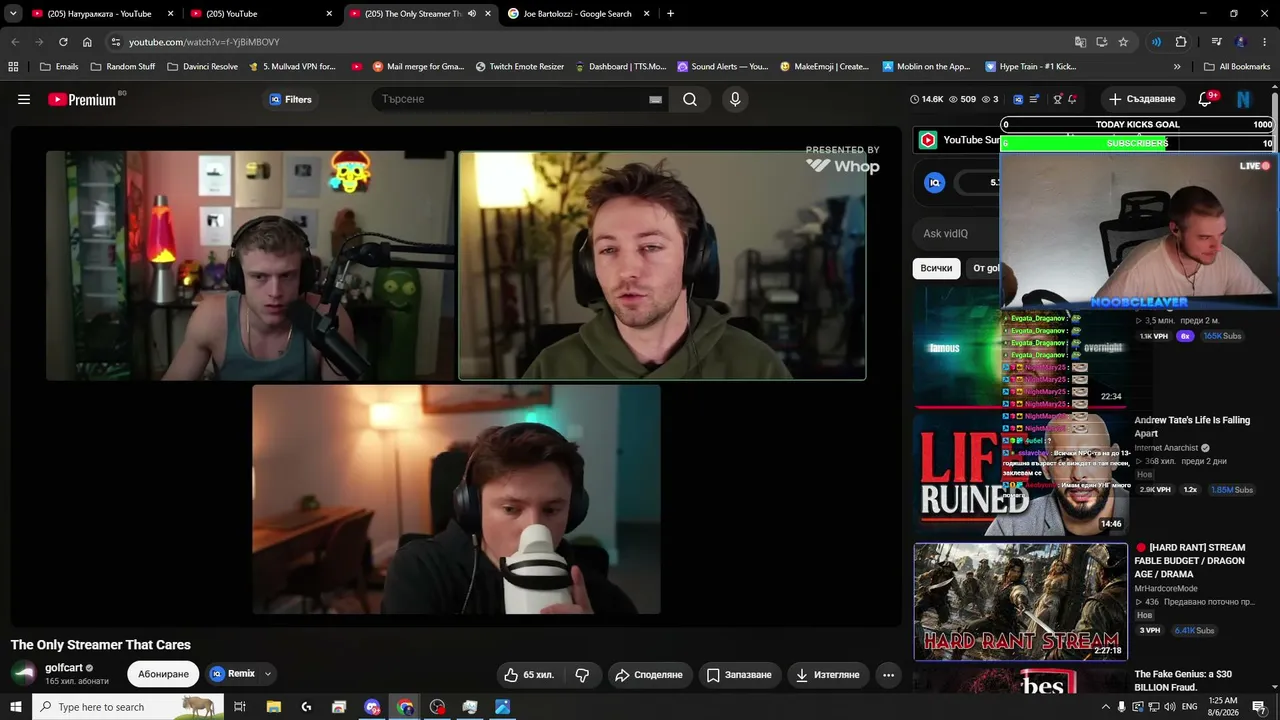The height and width of the screenshot is (720, 1280).
Task: Click the magnifier search button
Action: coord(690,99)
